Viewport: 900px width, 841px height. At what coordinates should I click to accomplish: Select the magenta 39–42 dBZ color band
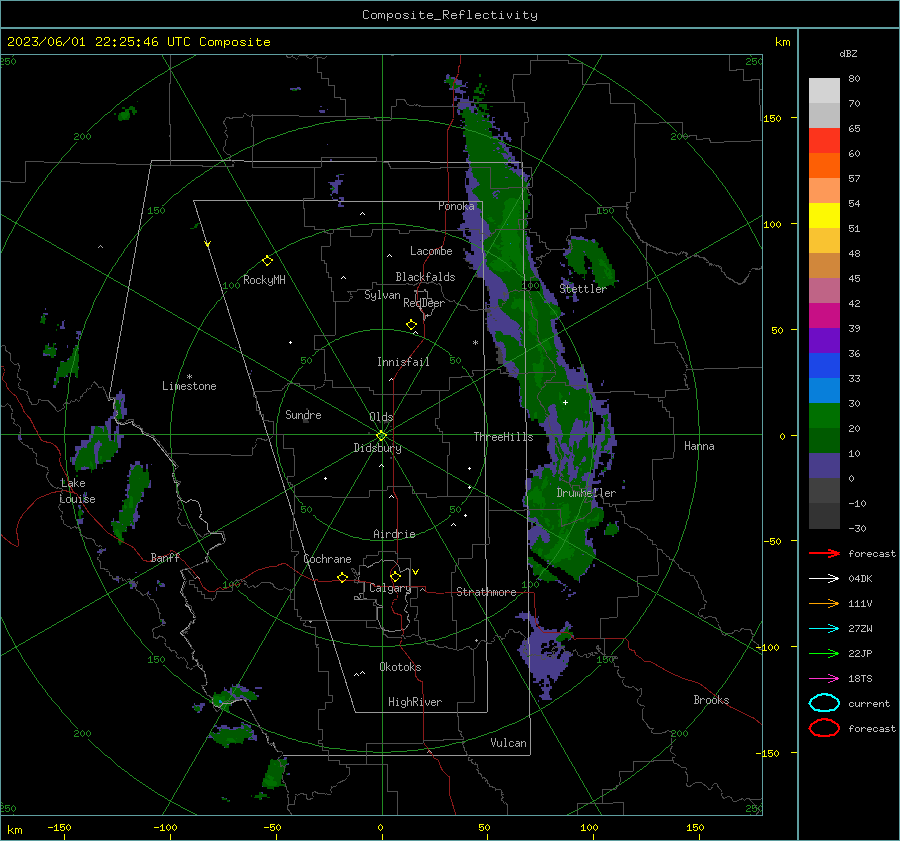pos(824,316)
